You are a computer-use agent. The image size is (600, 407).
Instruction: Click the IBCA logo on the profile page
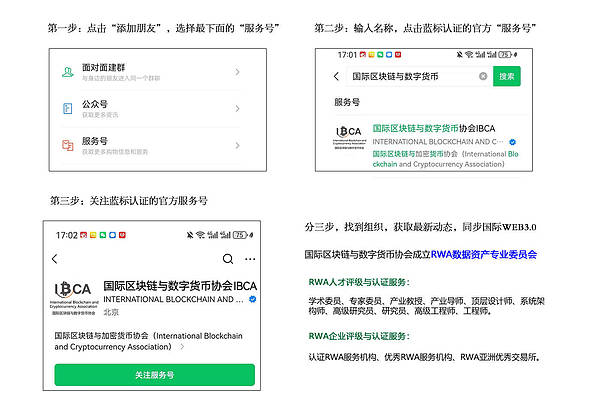click(75, 297)
